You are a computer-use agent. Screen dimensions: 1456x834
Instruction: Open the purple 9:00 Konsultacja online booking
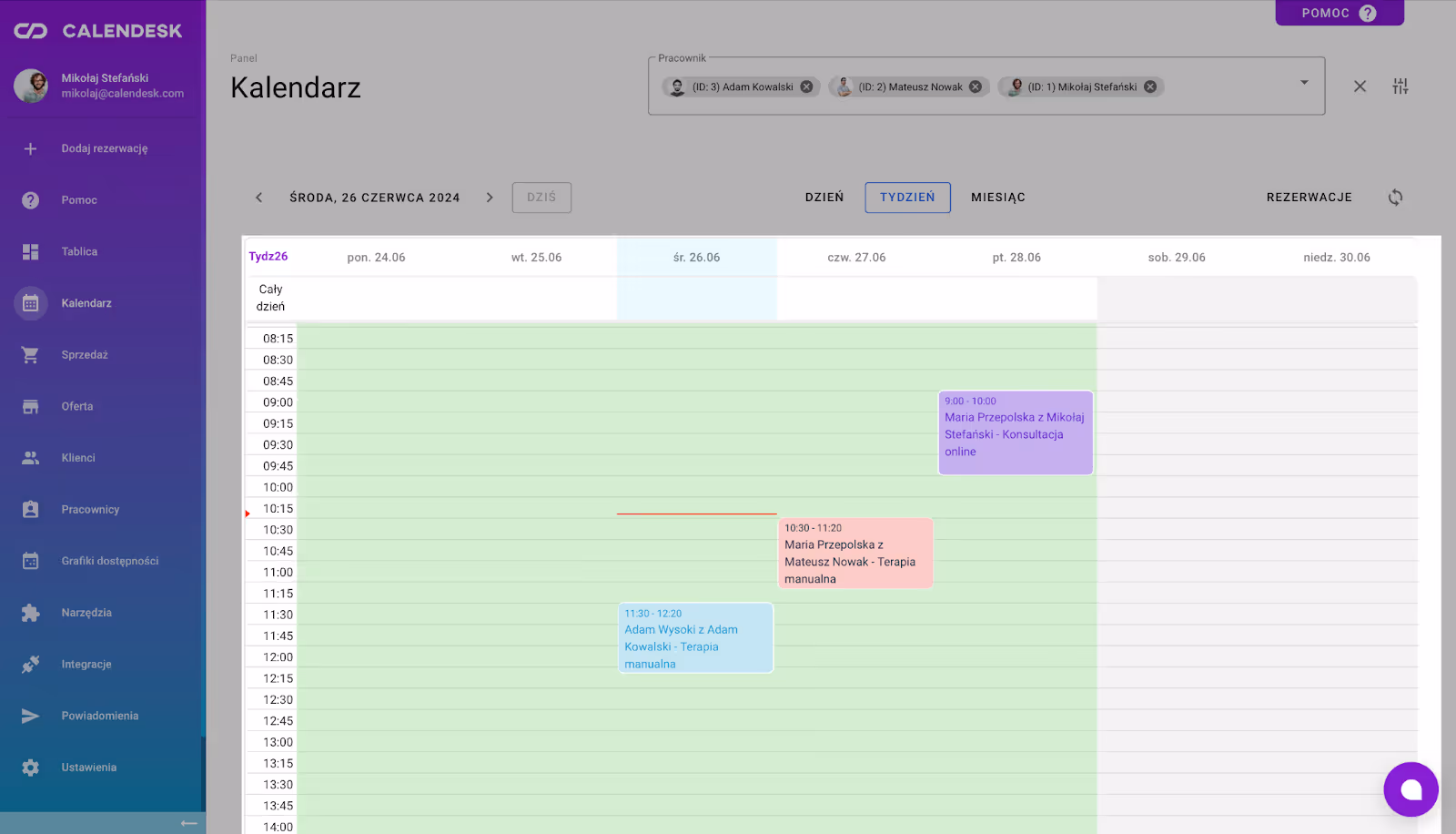tap(1015, 433)
